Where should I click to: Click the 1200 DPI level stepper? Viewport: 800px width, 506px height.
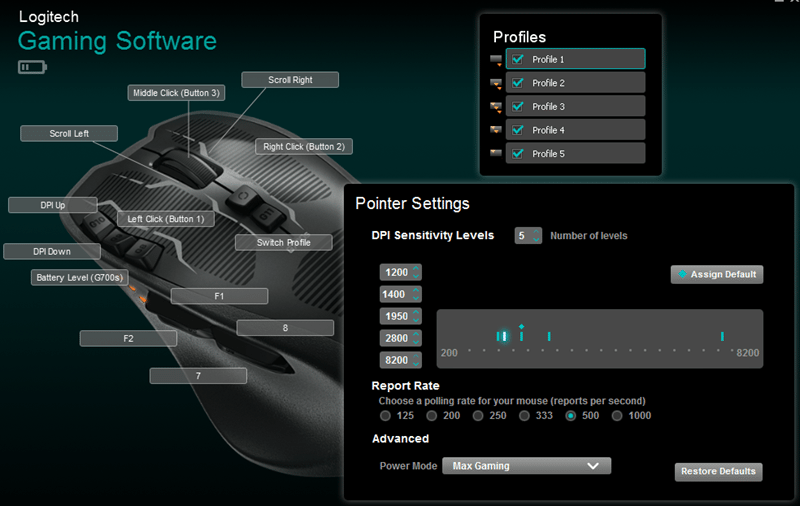[416, 272]
